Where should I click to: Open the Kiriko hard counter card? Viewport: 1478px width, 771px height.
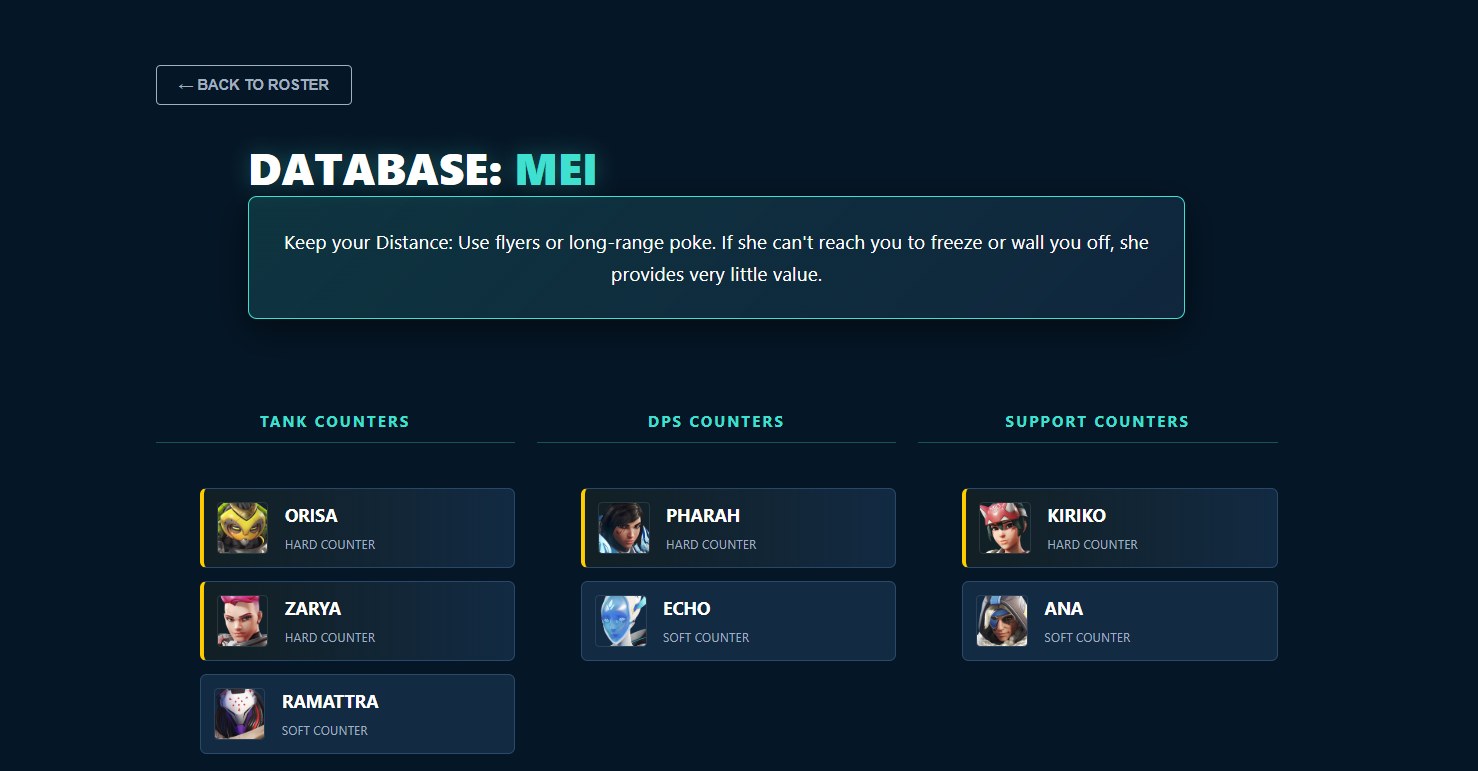click(1120, 528)
